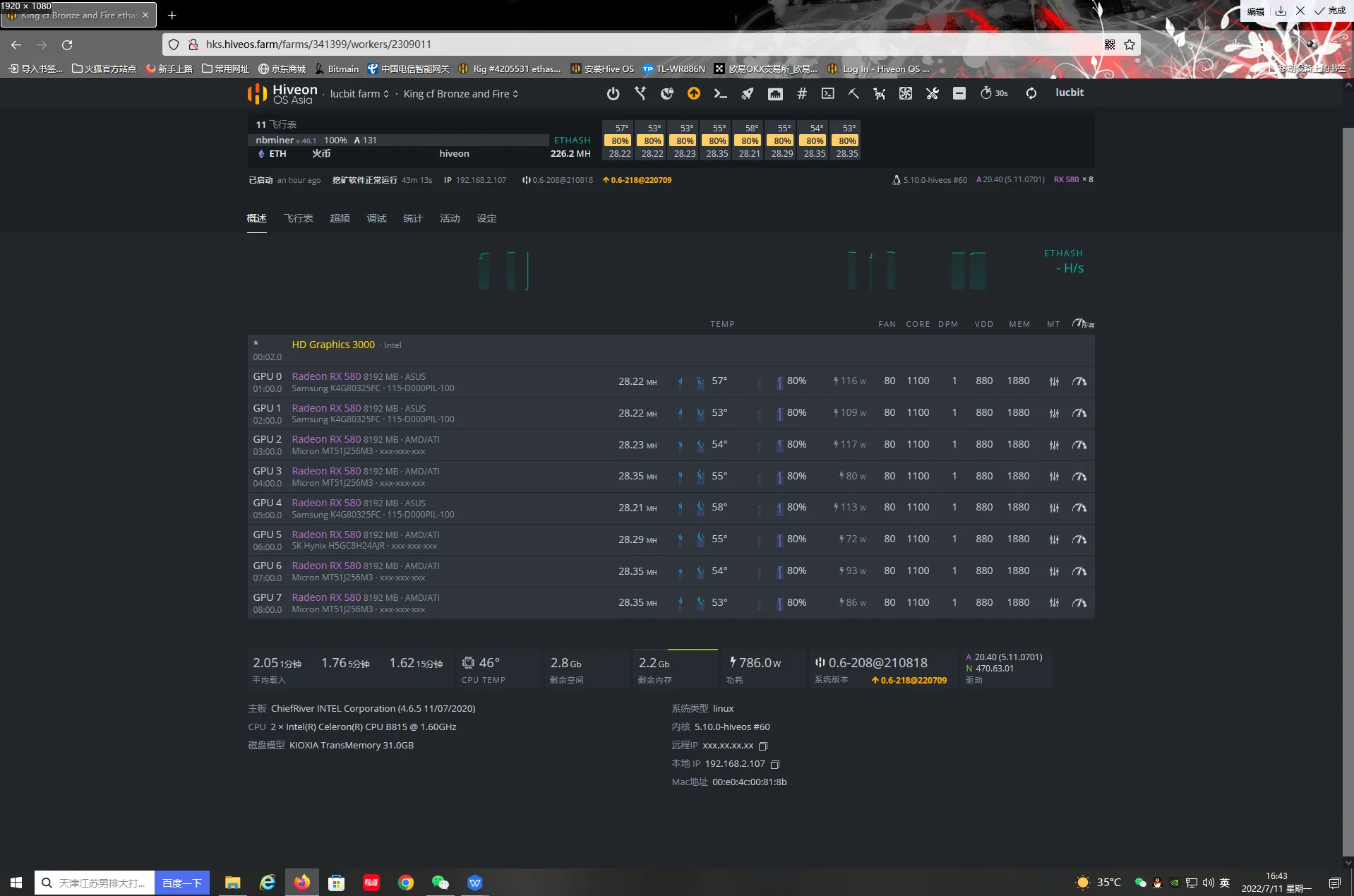This screenshot has width=1354, height=896.
Task: Copy the remote IP address
Action: pyautogui.click(x=763, y=746)
